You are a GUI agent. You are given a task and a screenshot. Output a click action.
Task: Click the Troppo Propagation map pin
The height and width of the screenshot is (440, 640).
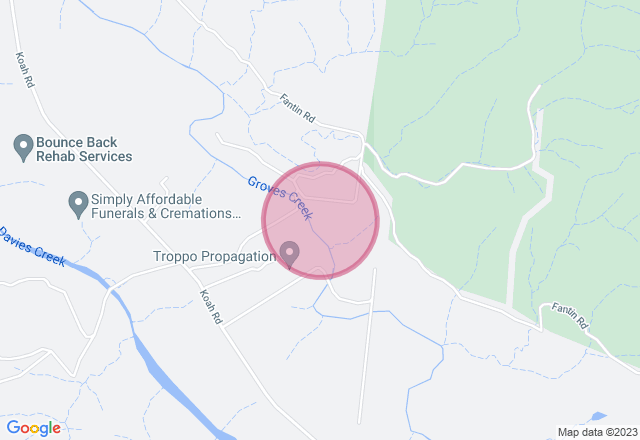(x=289, y=255)
